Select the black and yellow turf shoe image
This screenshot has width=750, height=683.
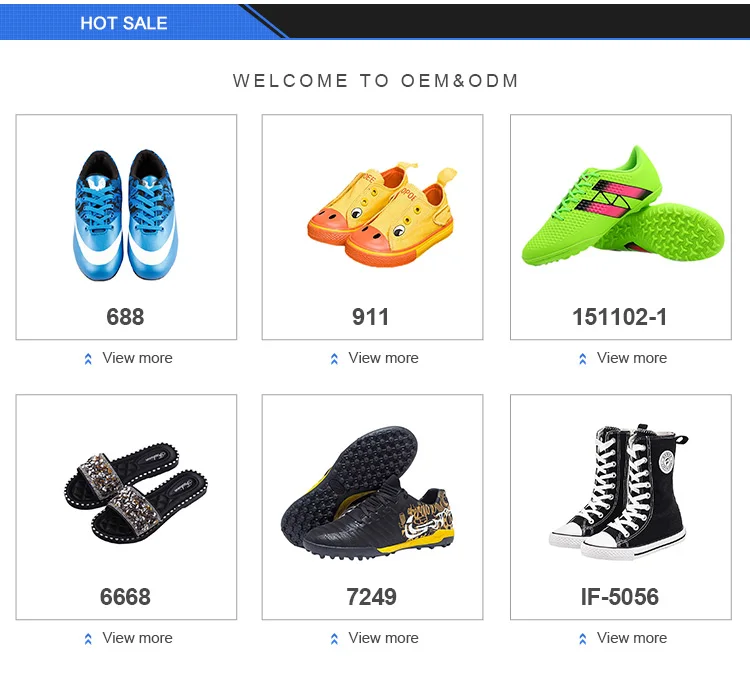(367, 494)
